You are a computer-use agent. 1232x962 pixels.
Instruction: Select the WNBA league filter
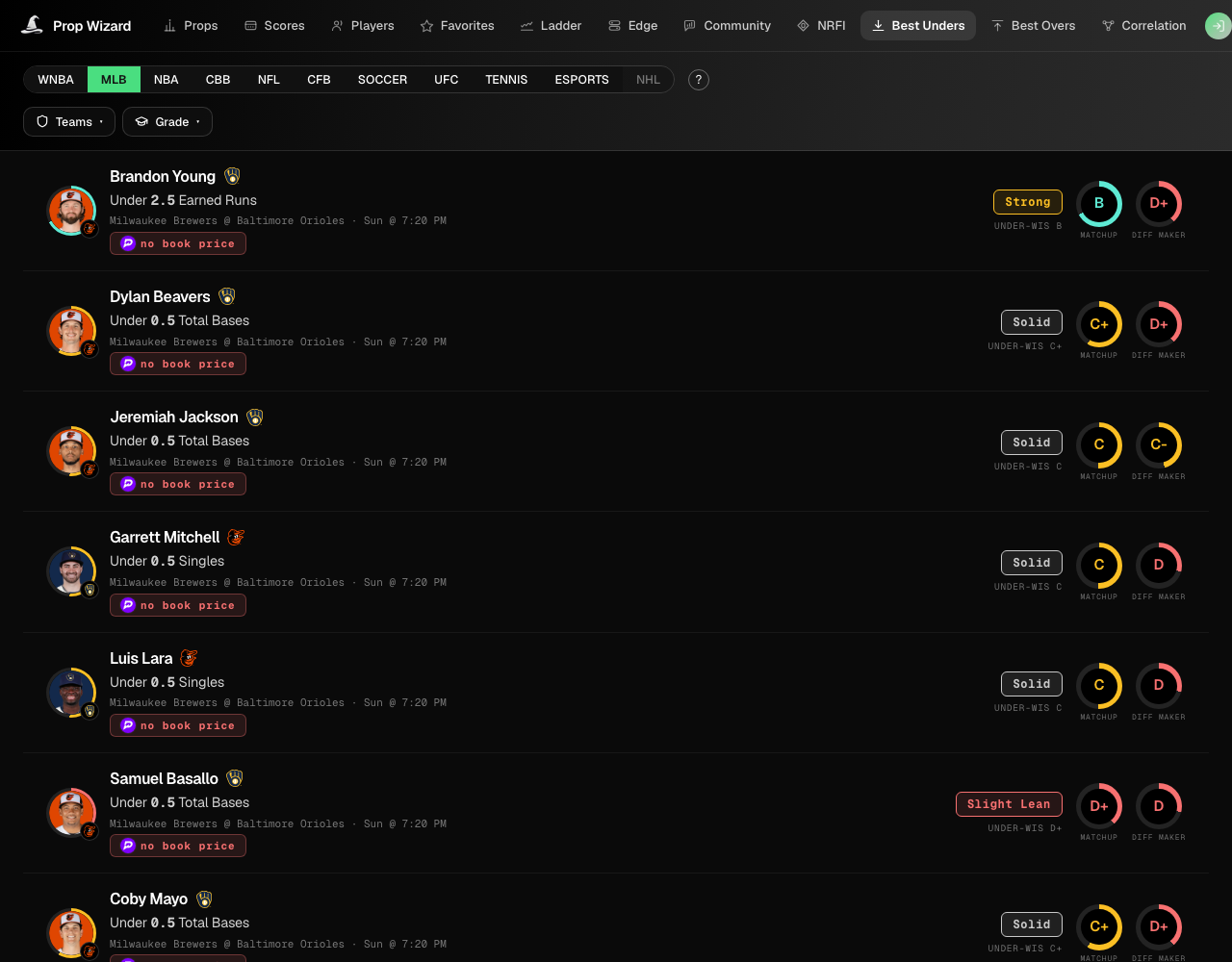pyautogui.click(x=56, y=80)
